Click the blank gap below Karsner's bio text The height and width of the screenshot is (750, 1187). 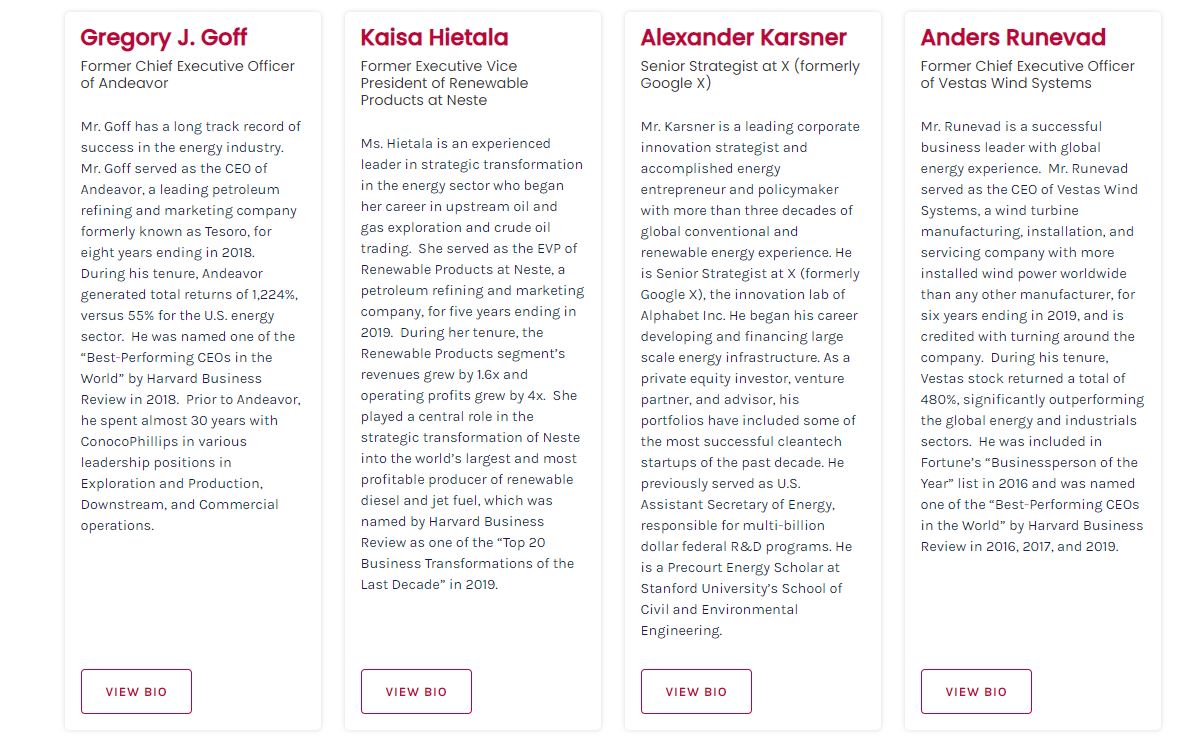(x=752, y=654)
